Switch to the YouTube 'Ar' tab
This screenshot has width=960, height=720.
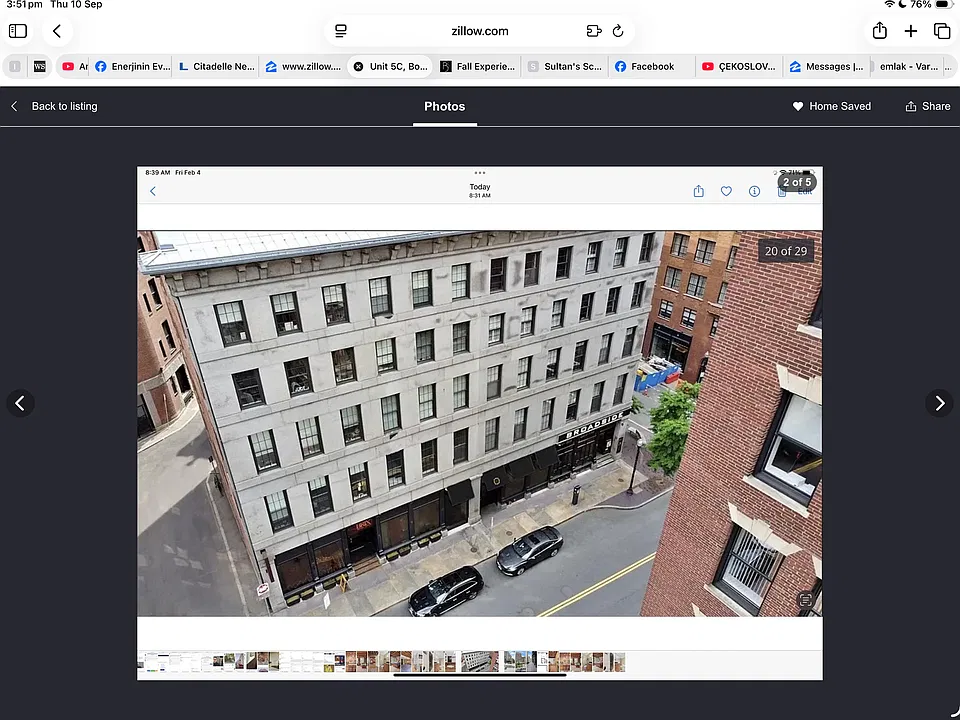click(75, 66)
